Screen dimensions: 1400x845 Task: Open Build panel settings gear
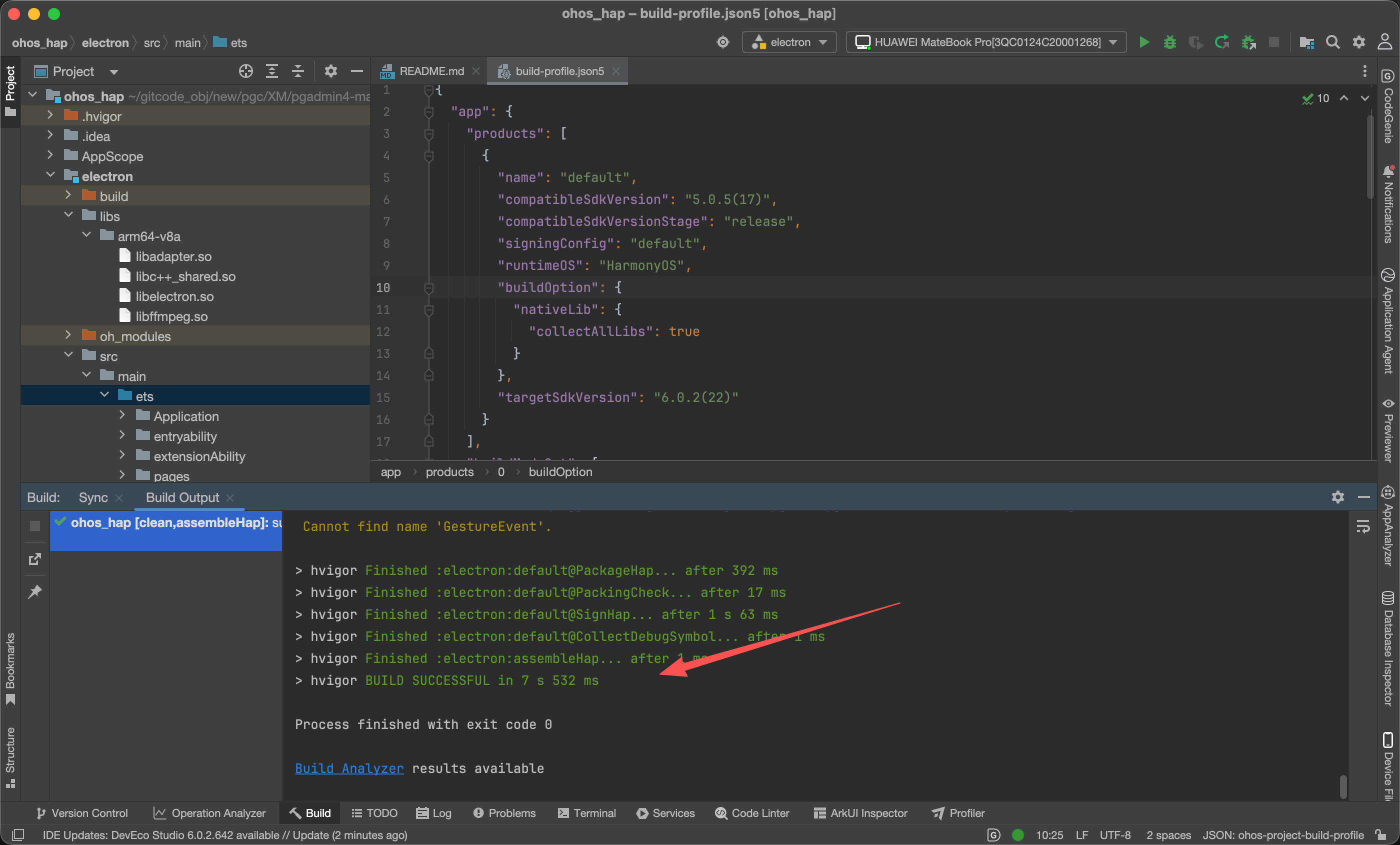pos(1337,497)
